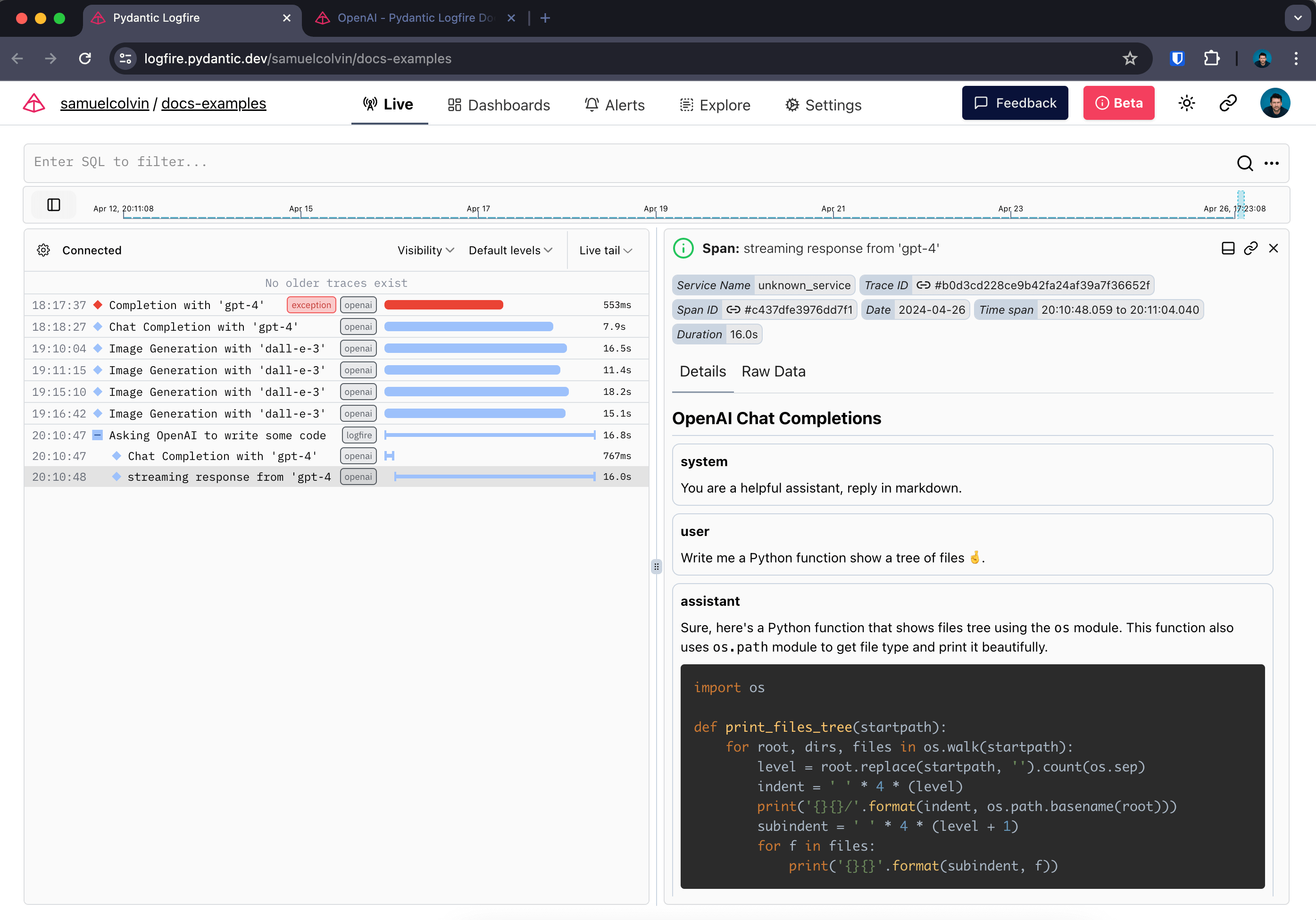Open the three-dot options menu in the filter bar
Screen dimensions: 1316x920
pyautogui.click(x=1272, y=163)
